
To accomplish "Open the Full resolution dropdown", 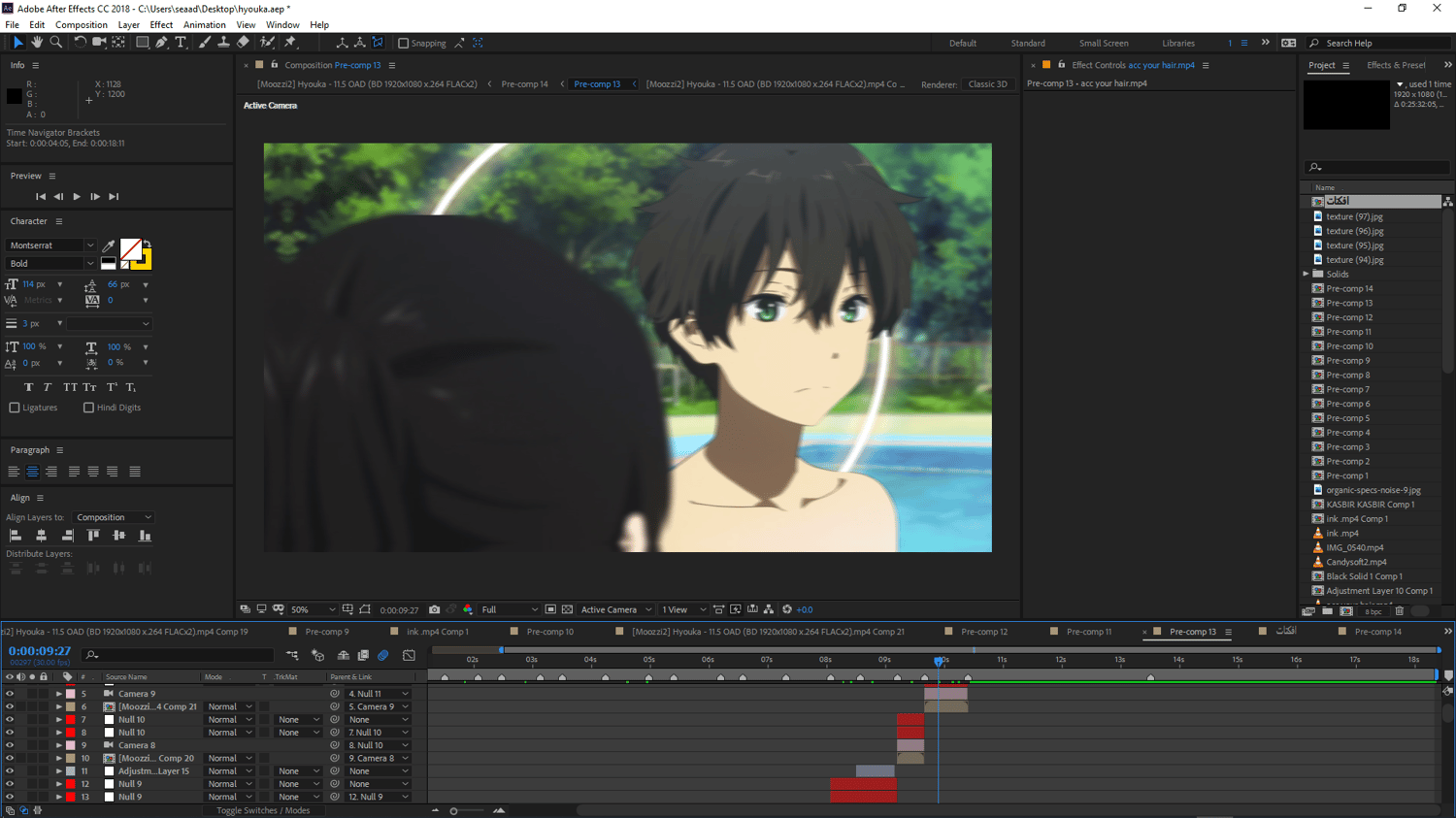I will click(x=509, y=610).
